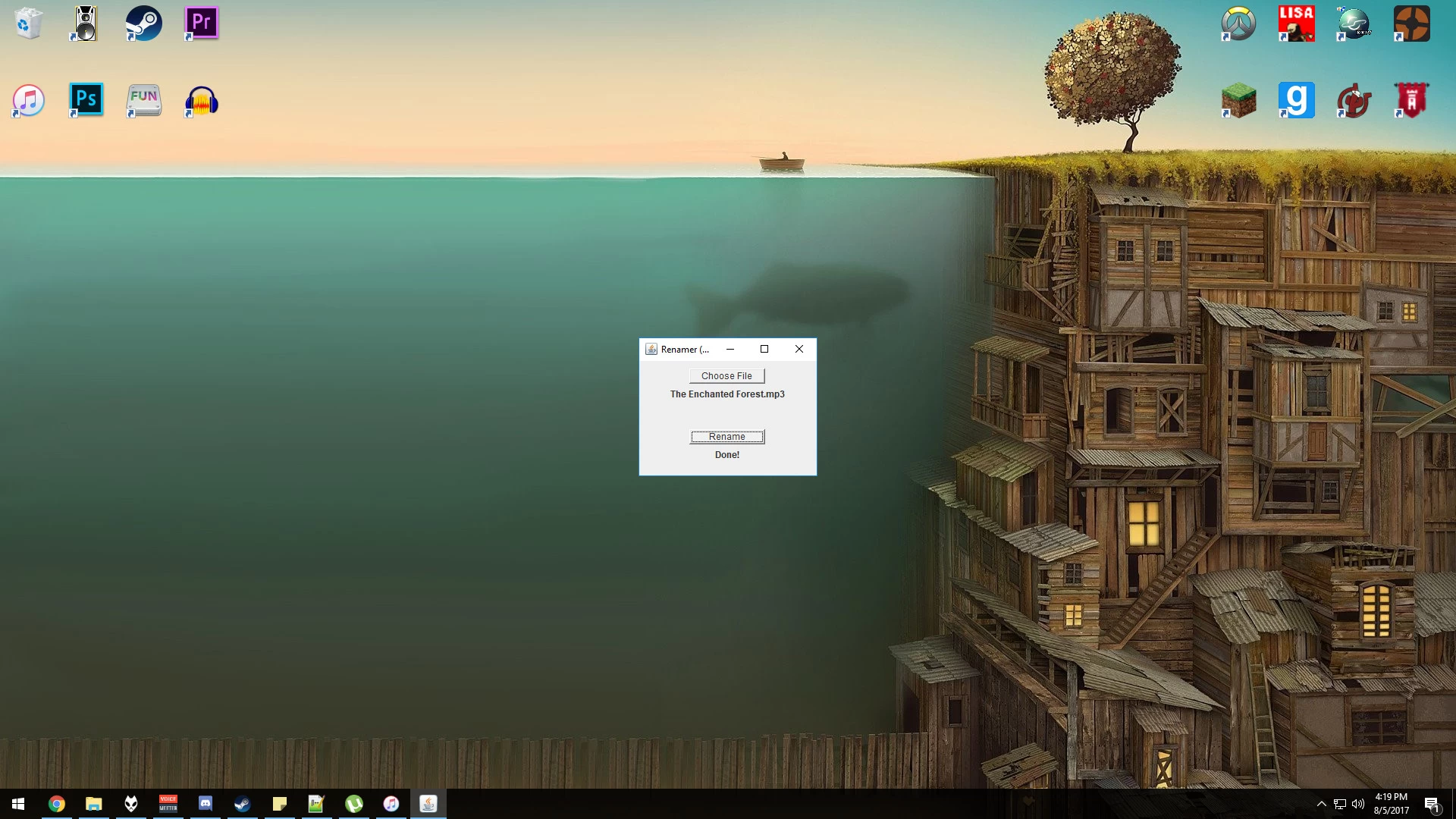Select the Audacity headphones desktop shortcut
1456x819 pixels.
click(x=201, y=100)
